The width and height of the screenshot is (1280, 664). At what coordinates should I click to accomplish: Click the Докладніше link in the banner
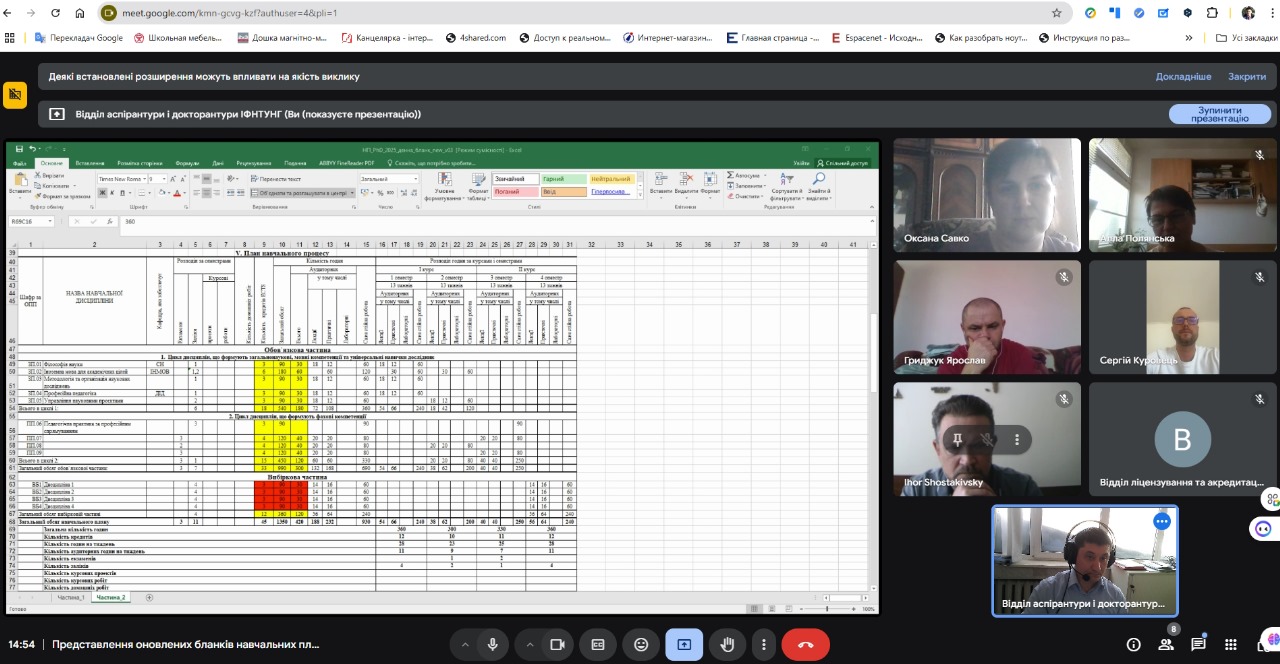point(1183,76)
